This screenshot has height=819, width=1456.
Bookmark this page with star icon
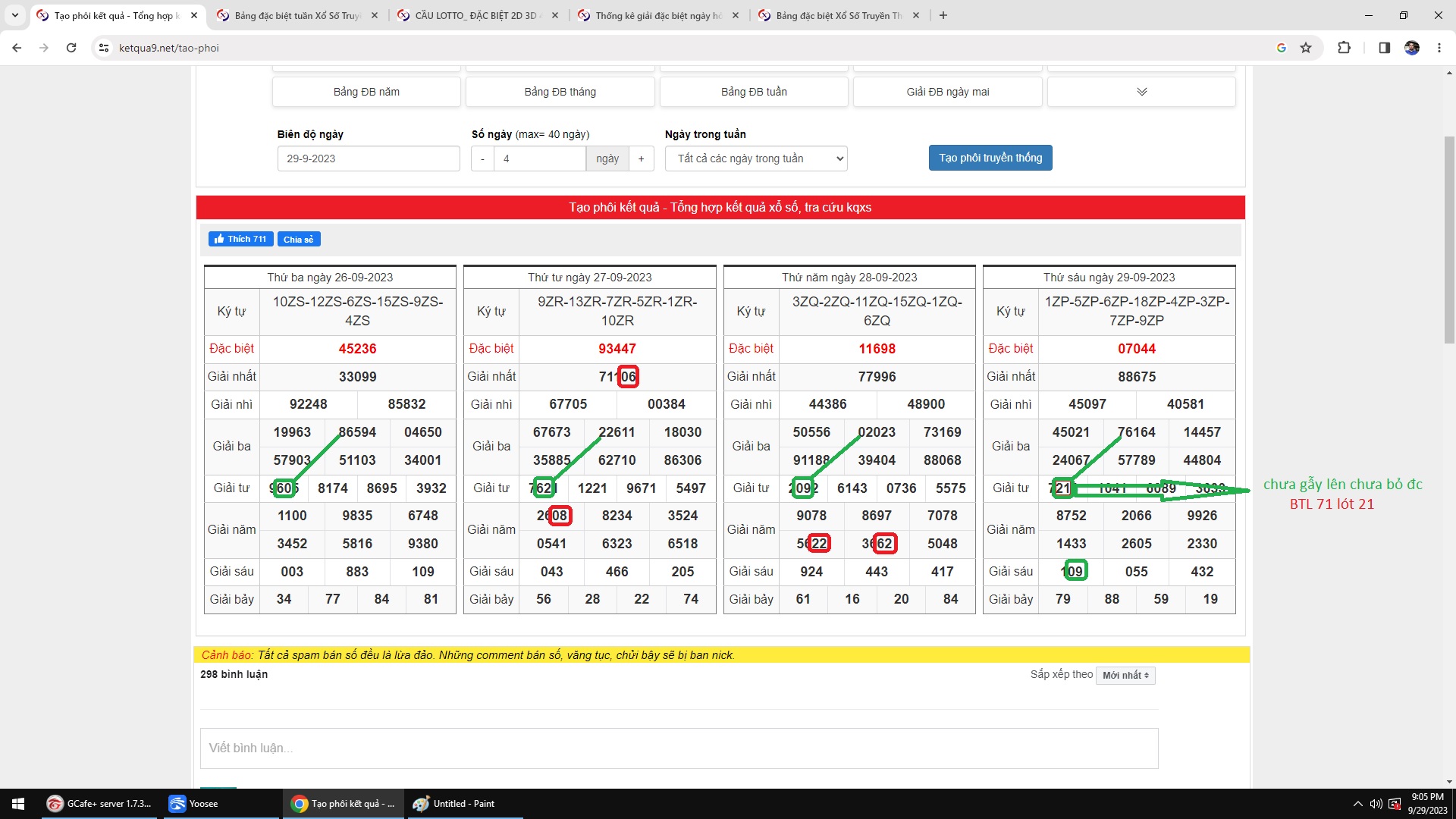coord(1306,48)
